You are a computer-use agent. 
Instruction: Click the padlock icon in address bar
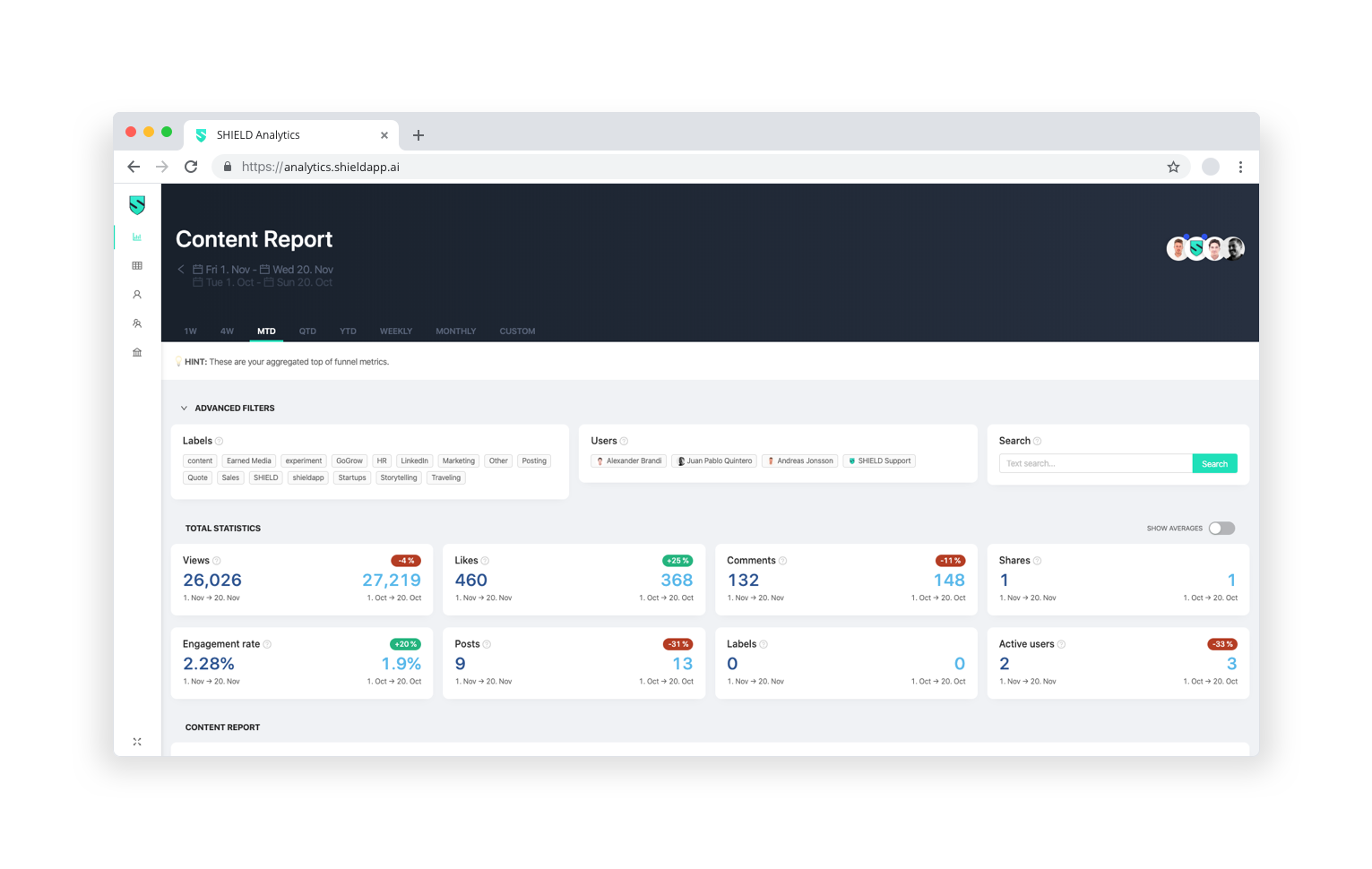pyautogui.click(x=228, y=167)
